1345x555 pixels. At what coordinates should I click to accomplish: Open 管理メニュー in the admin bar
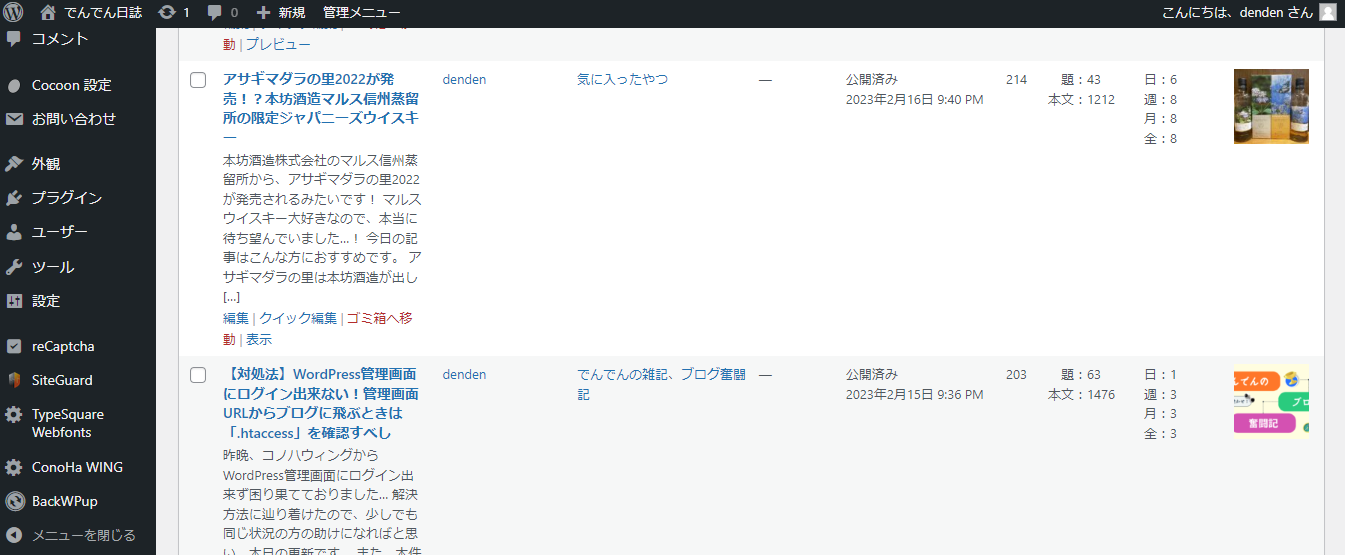coord(362,13)
